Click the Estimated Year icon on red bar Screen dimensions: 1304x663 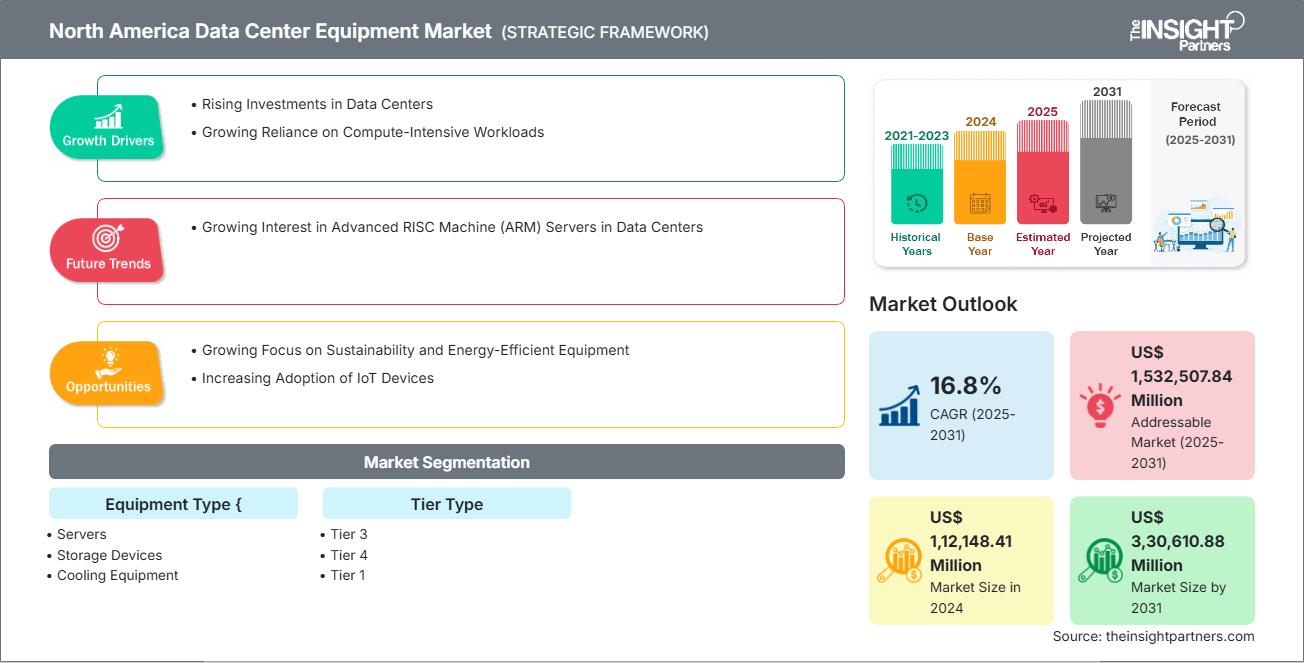(x=1043, y=205)
